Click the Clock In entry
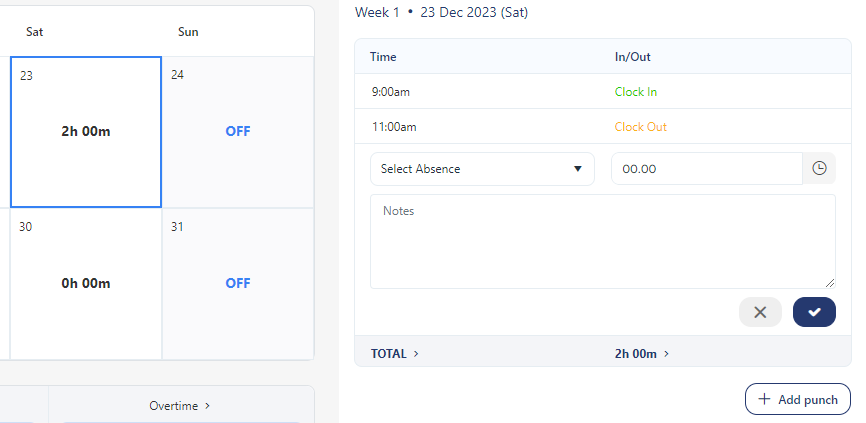 (x=636, y=92)
